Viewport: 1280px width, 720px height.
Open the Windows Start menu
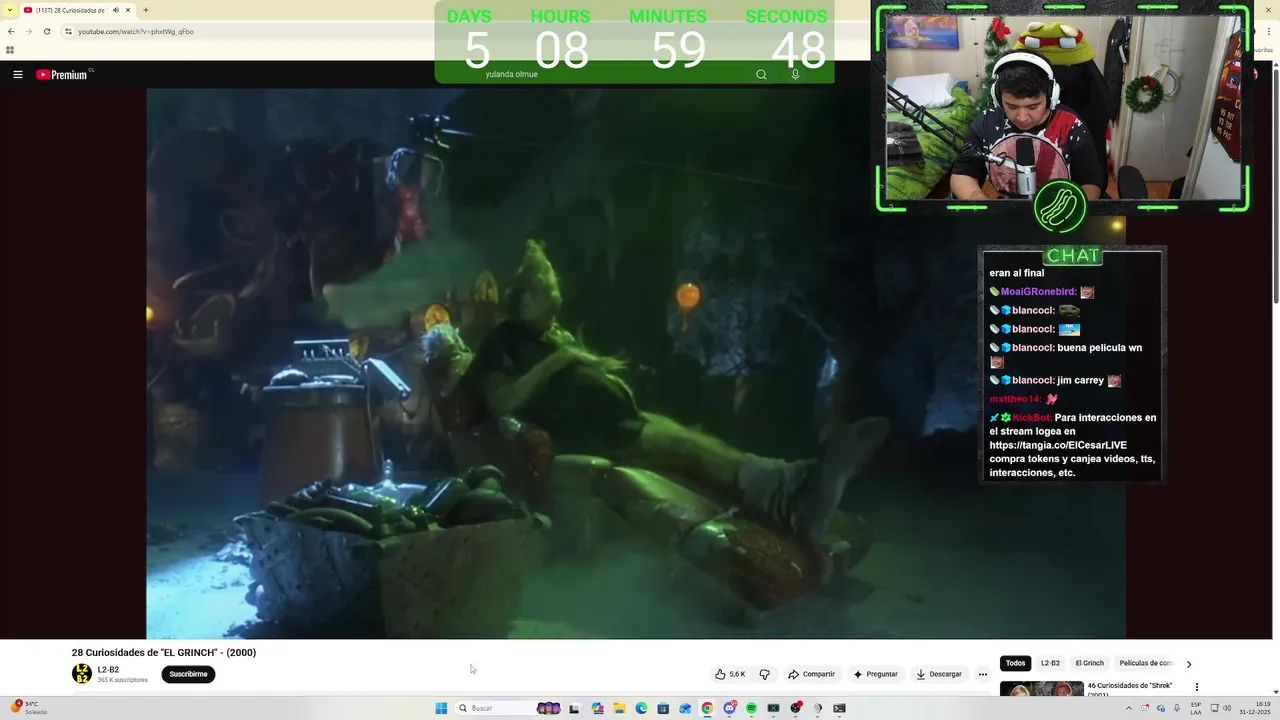(x=441, y=708)
